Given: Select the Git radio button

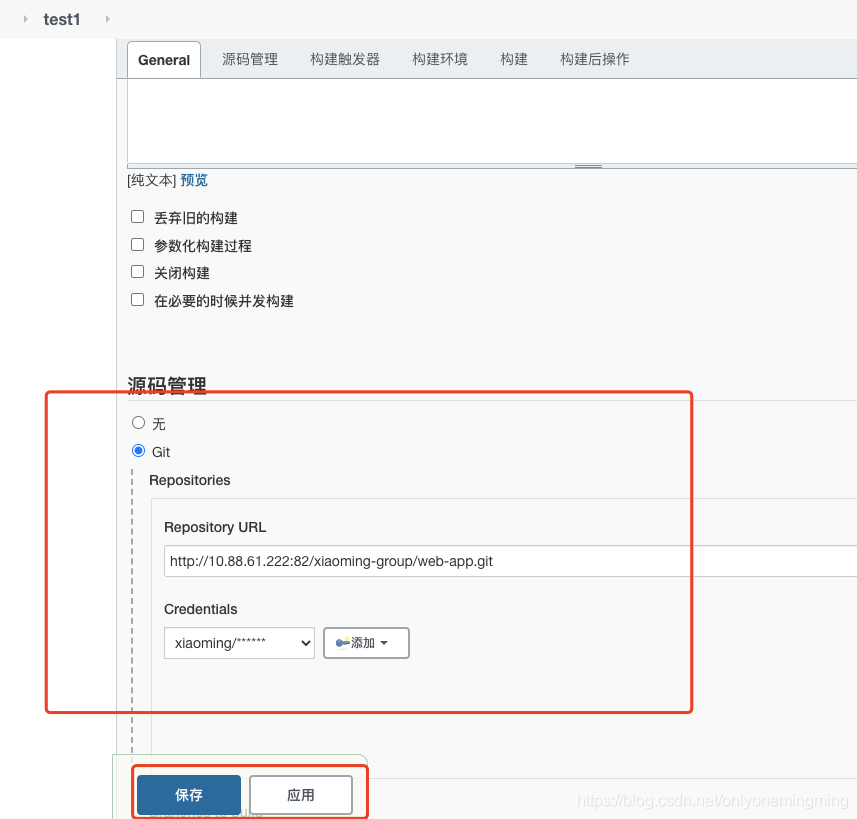Looking at the screenshot, I should pyautogui.click(x=138, y=451).
